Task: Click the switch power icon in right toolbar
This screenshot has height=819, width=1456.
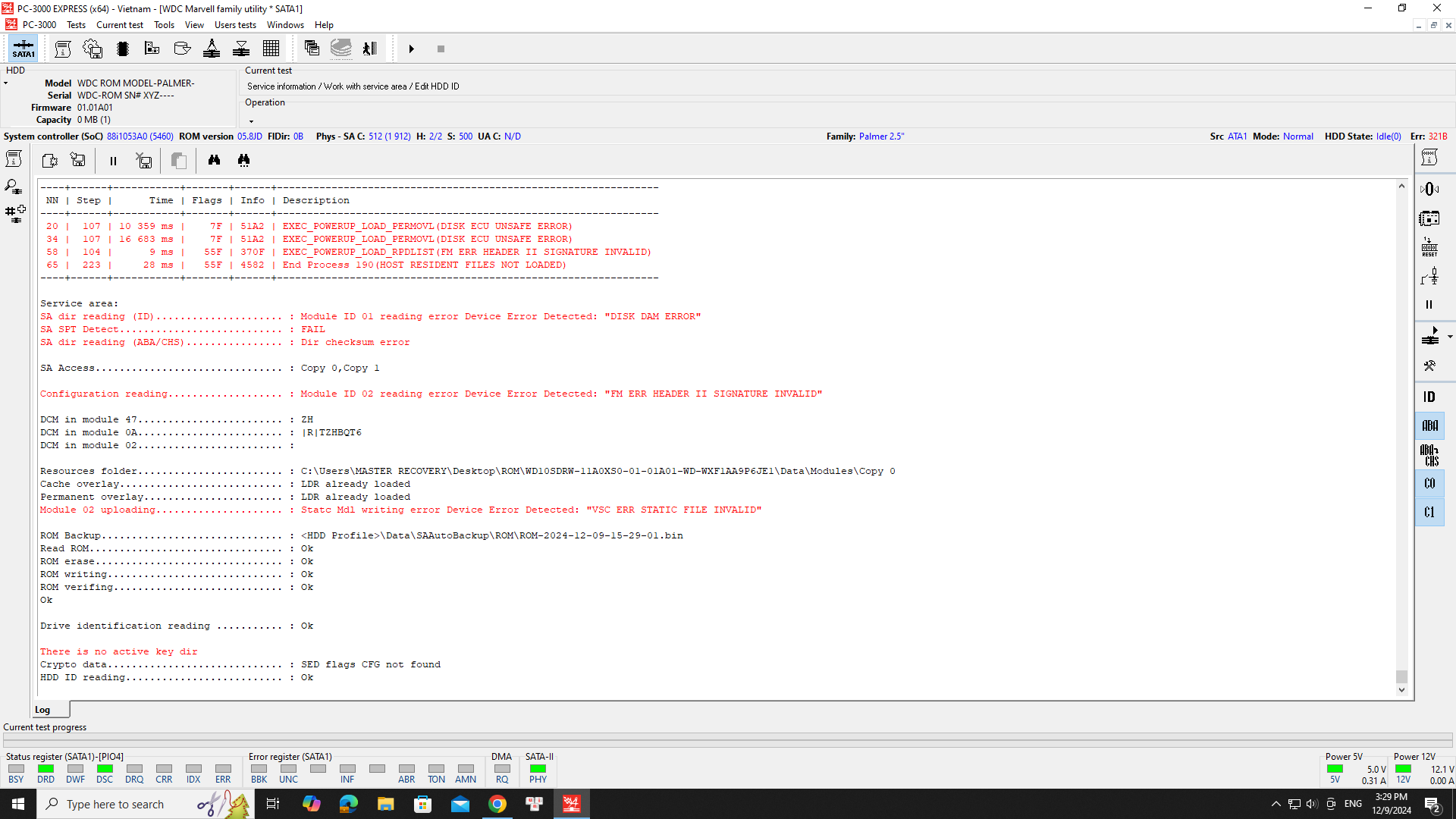Action: click(x=1429, y=277)
